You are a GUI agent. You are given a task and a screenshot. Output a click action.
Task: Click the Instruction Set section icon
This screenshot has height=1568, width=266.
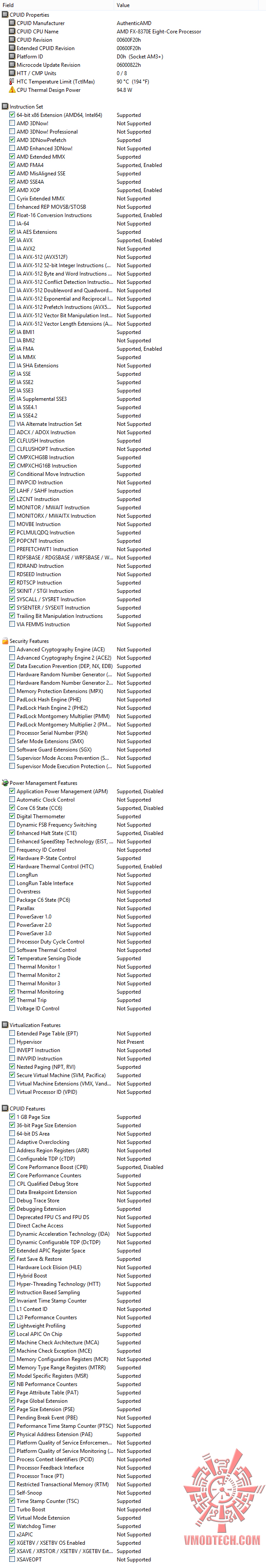(x=5, y=106)
